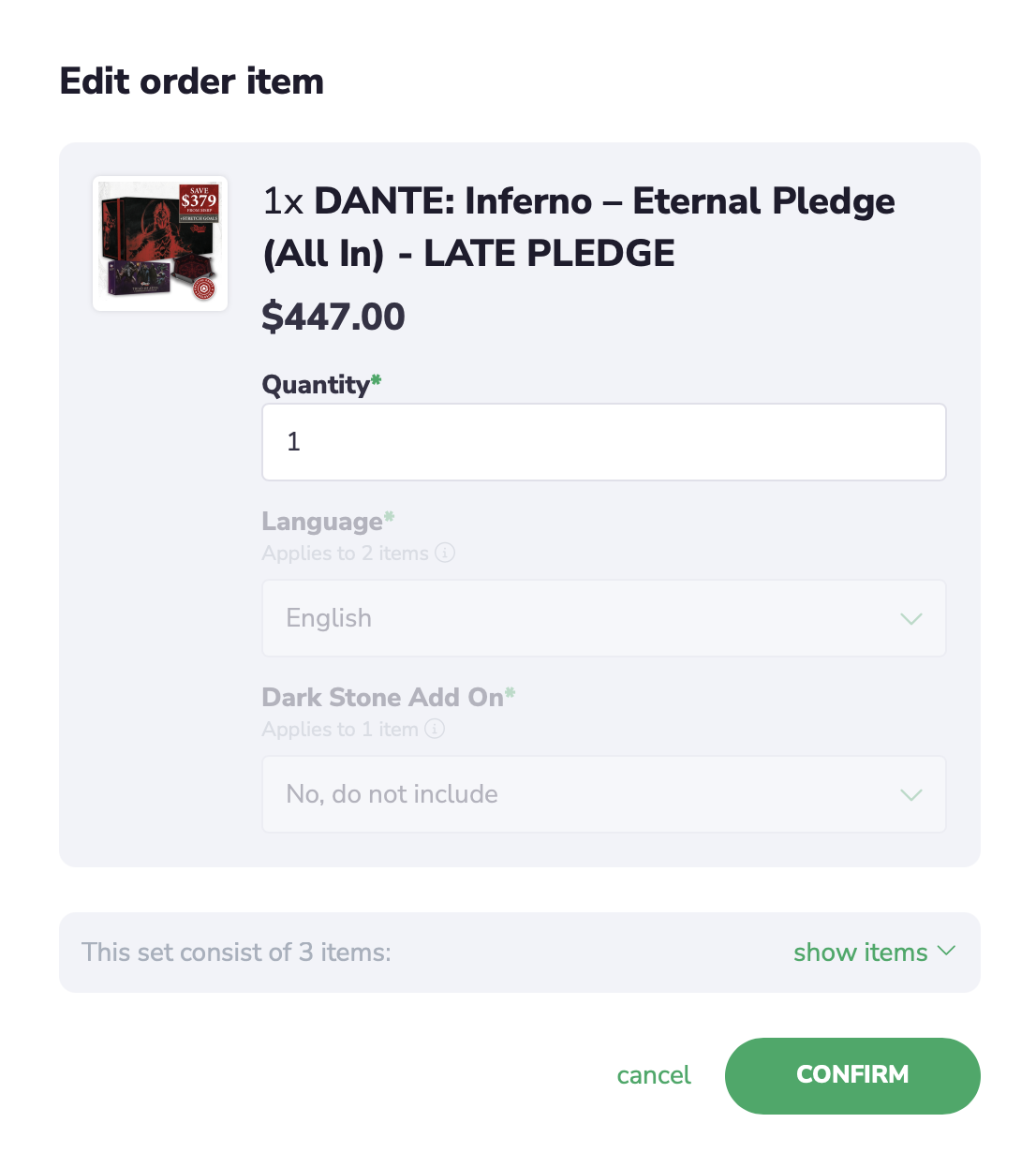Image resolution: width=1036 pixels, height=1167 pixels.
Task: Click the cancel link
Action: pyautogui.click(x=653, y=1075)
